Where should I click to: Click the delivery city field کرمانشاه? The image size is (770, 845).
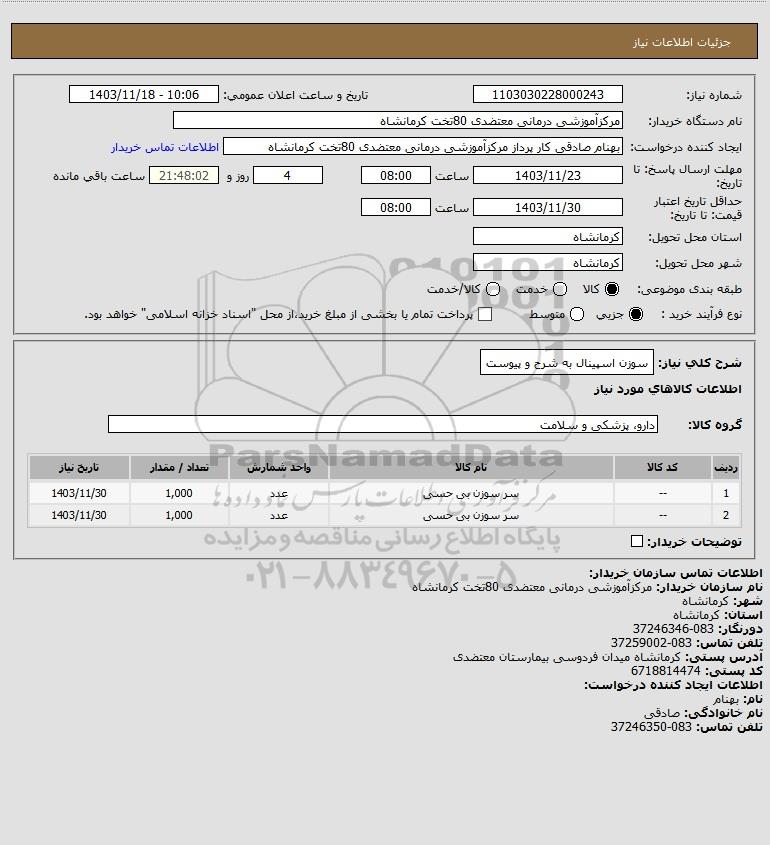[547, 262]
